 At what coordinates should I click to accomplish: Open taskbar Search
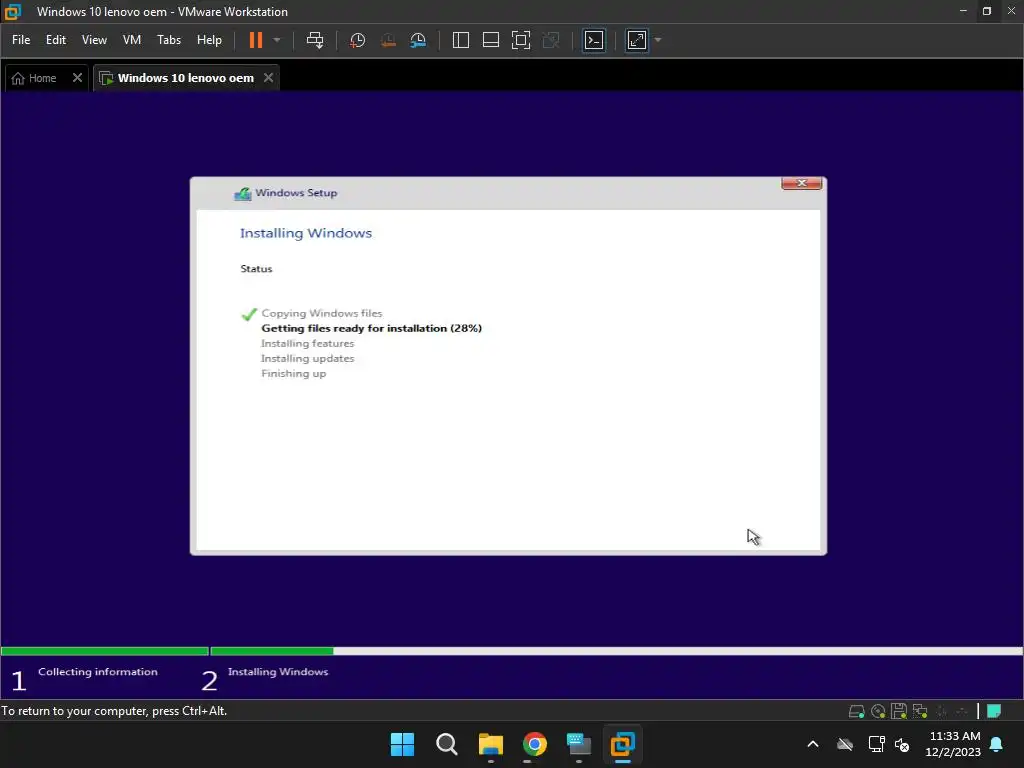pyautogui.click(x=447, y=744)
